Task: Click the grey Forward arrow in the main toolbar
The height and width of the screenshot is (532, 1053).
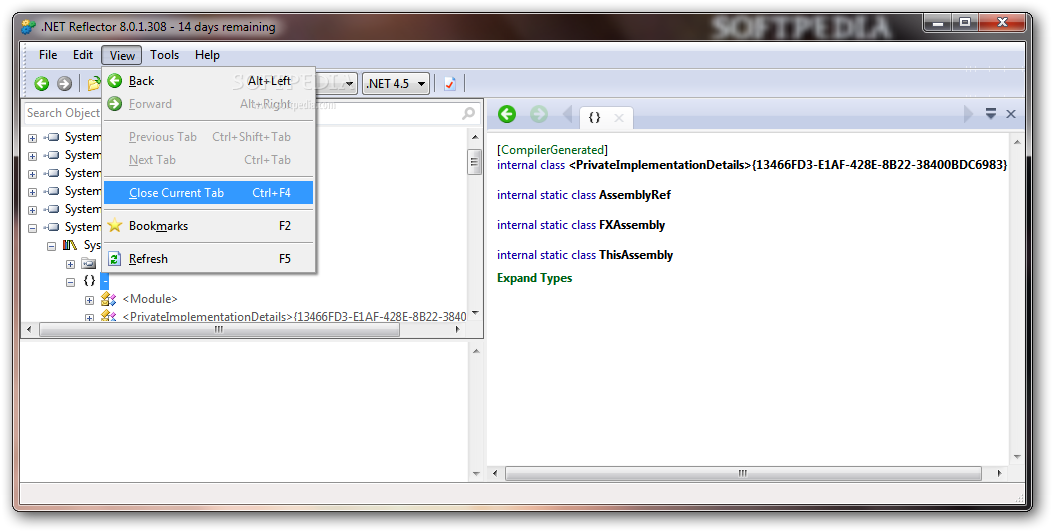Action: point(64,83)
